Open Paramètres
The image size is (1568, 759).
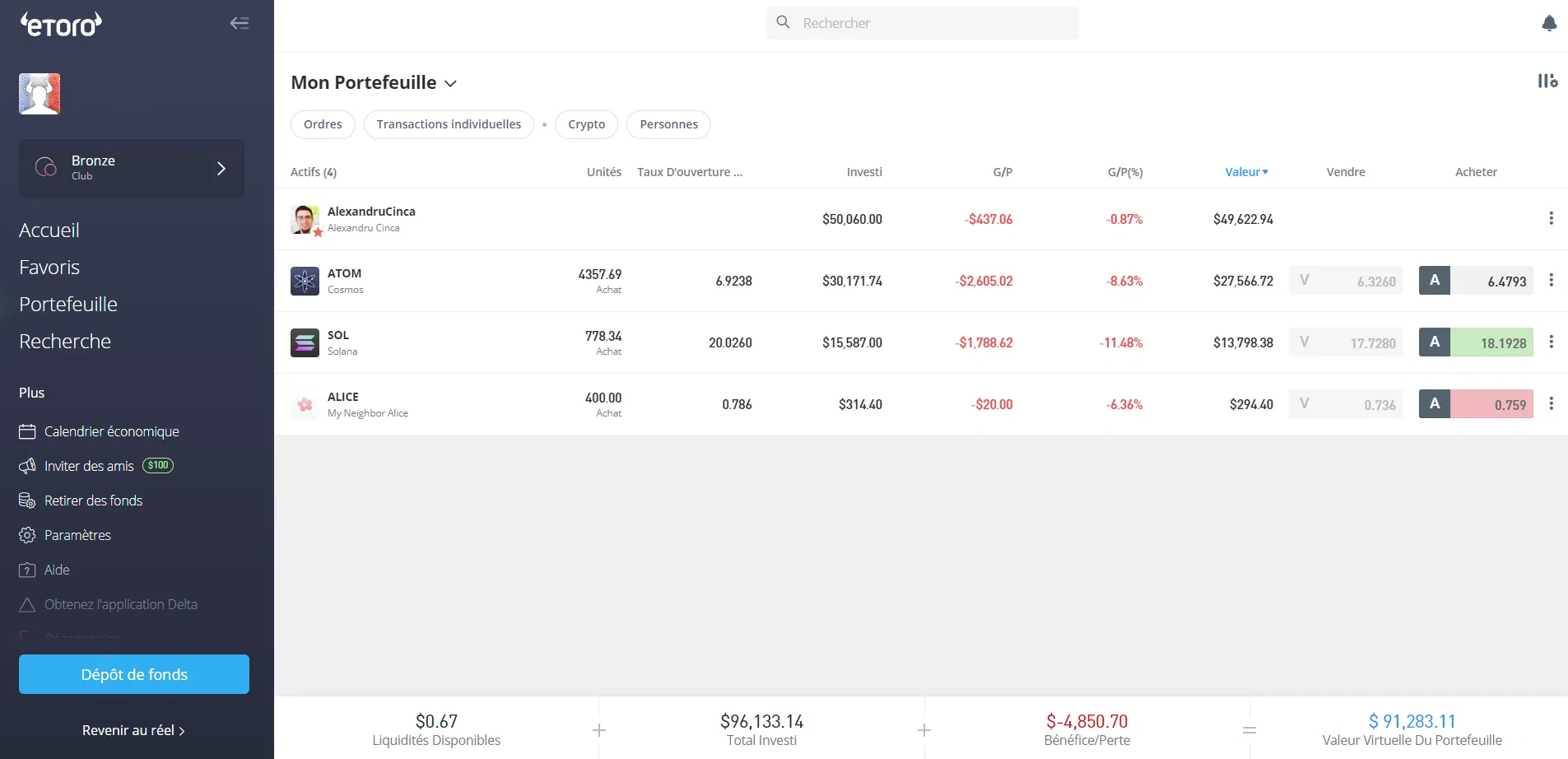click(77, 535)
